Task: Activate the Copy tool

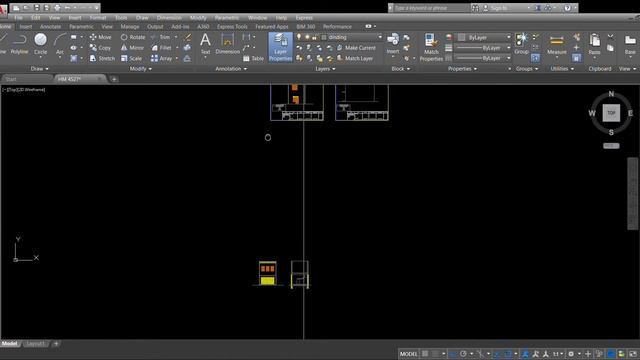Action: point(100,48)
